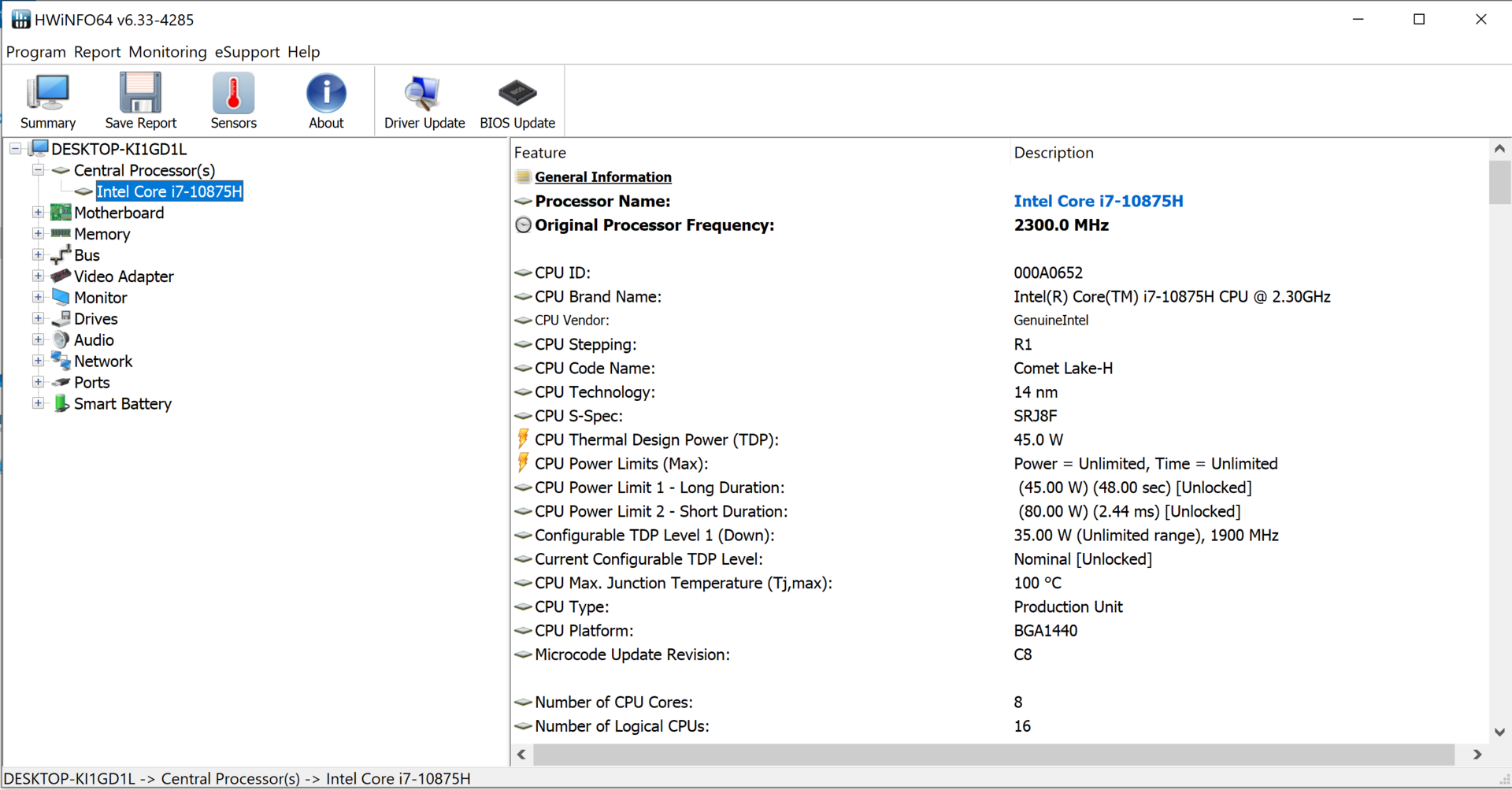Click the Description column header
1512x790 pixels.
click(1054, 153)
